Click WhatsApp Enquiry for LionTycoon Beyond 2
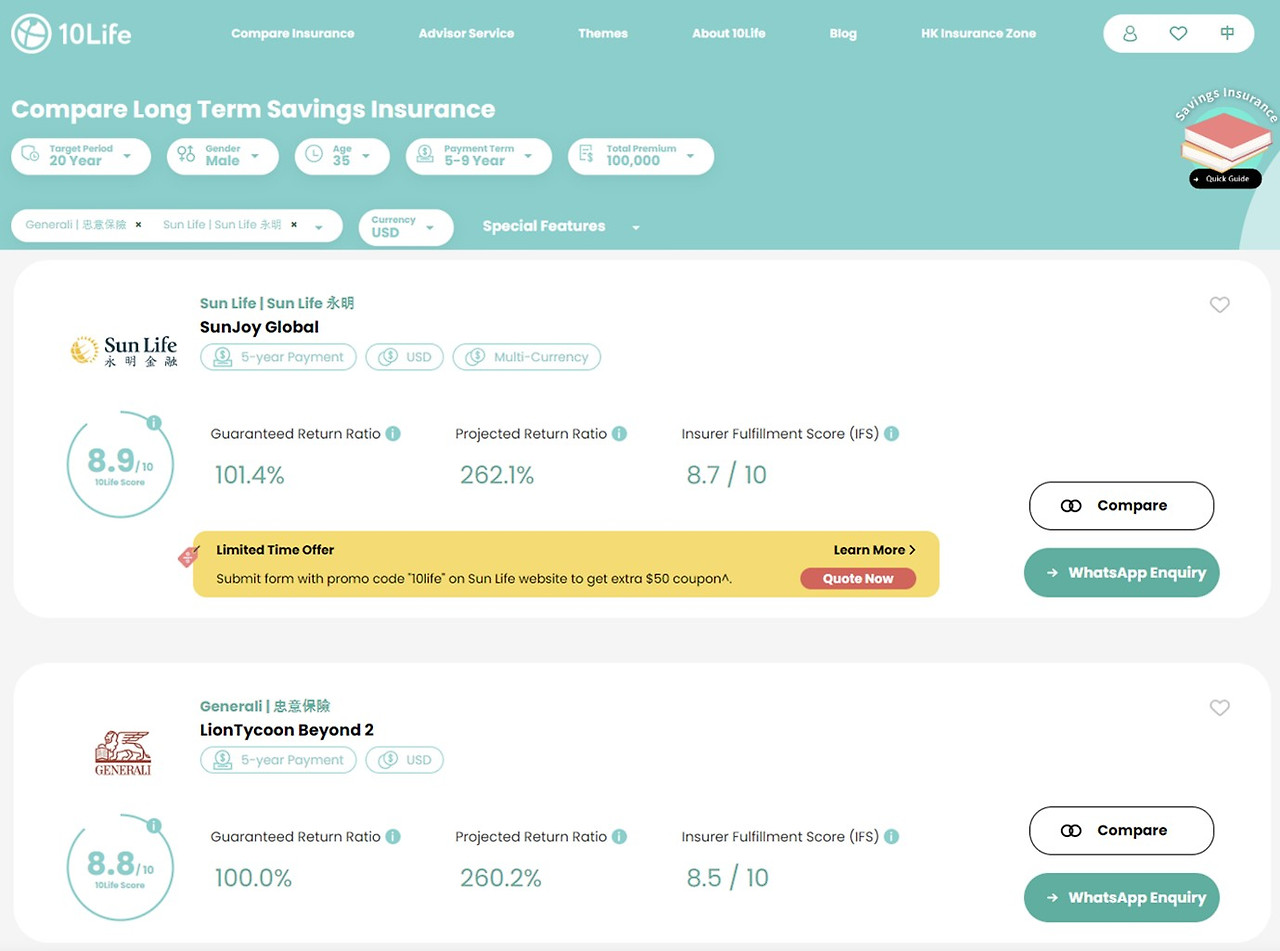Viewport: 1280px width, 951px height. (x=1122, y=898)
